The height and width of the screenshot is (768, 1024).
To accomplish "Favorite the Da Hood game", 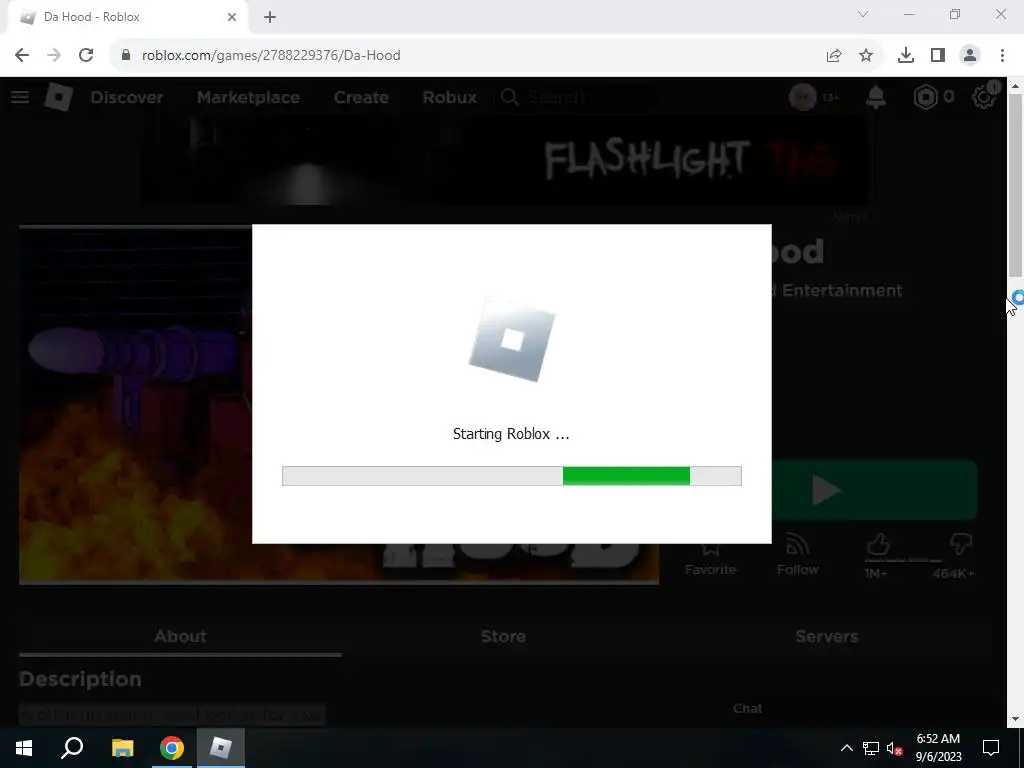I will (x=711, y=557).
